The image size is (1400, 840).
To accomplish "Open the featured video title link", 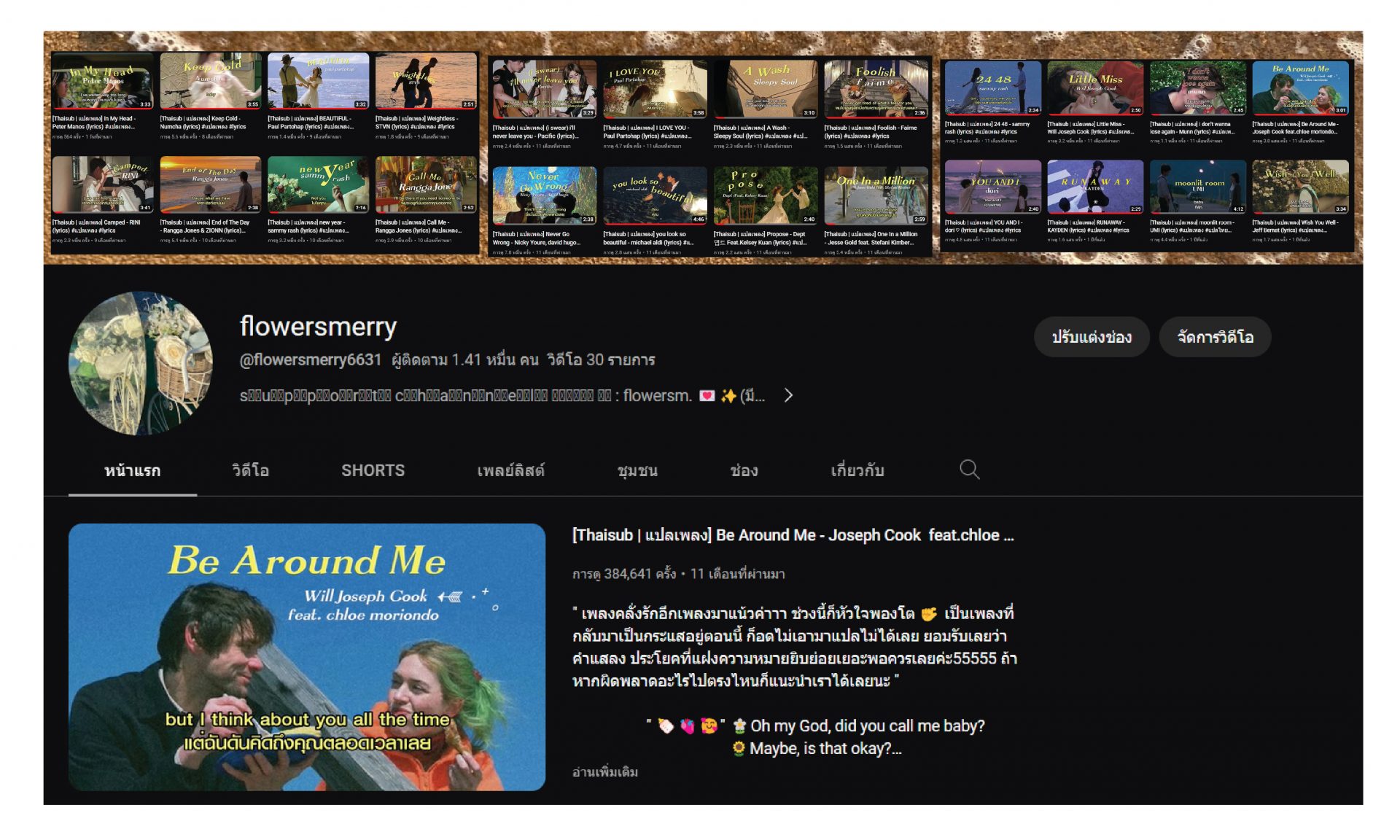I will [793, 535].
